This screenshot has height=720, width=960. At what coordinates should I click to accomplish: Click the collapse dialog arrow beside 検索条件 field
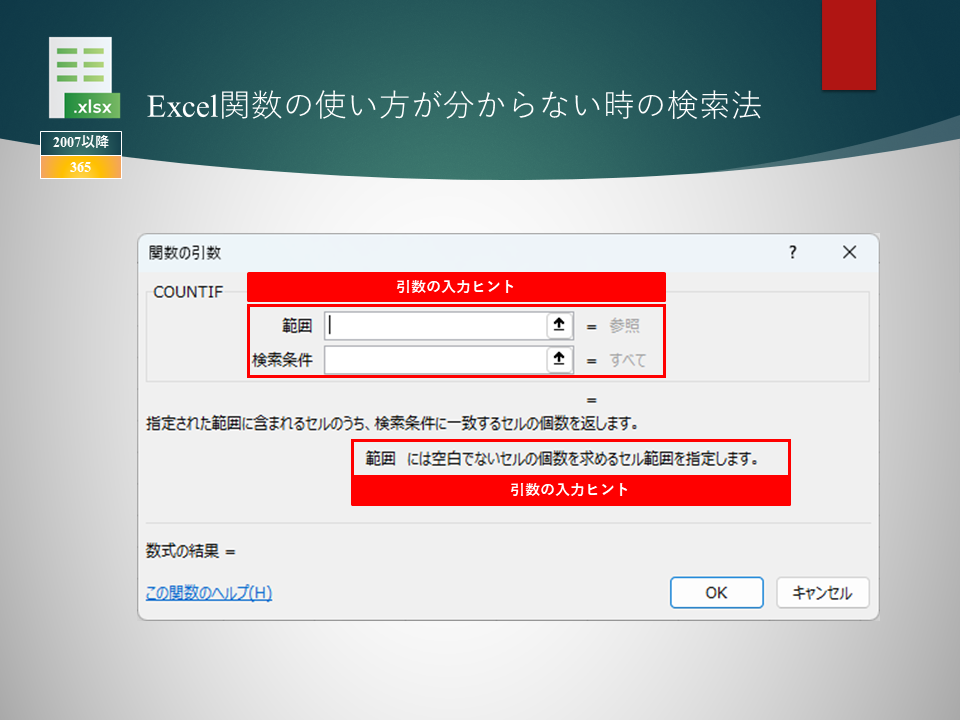[x=560, y=360]
